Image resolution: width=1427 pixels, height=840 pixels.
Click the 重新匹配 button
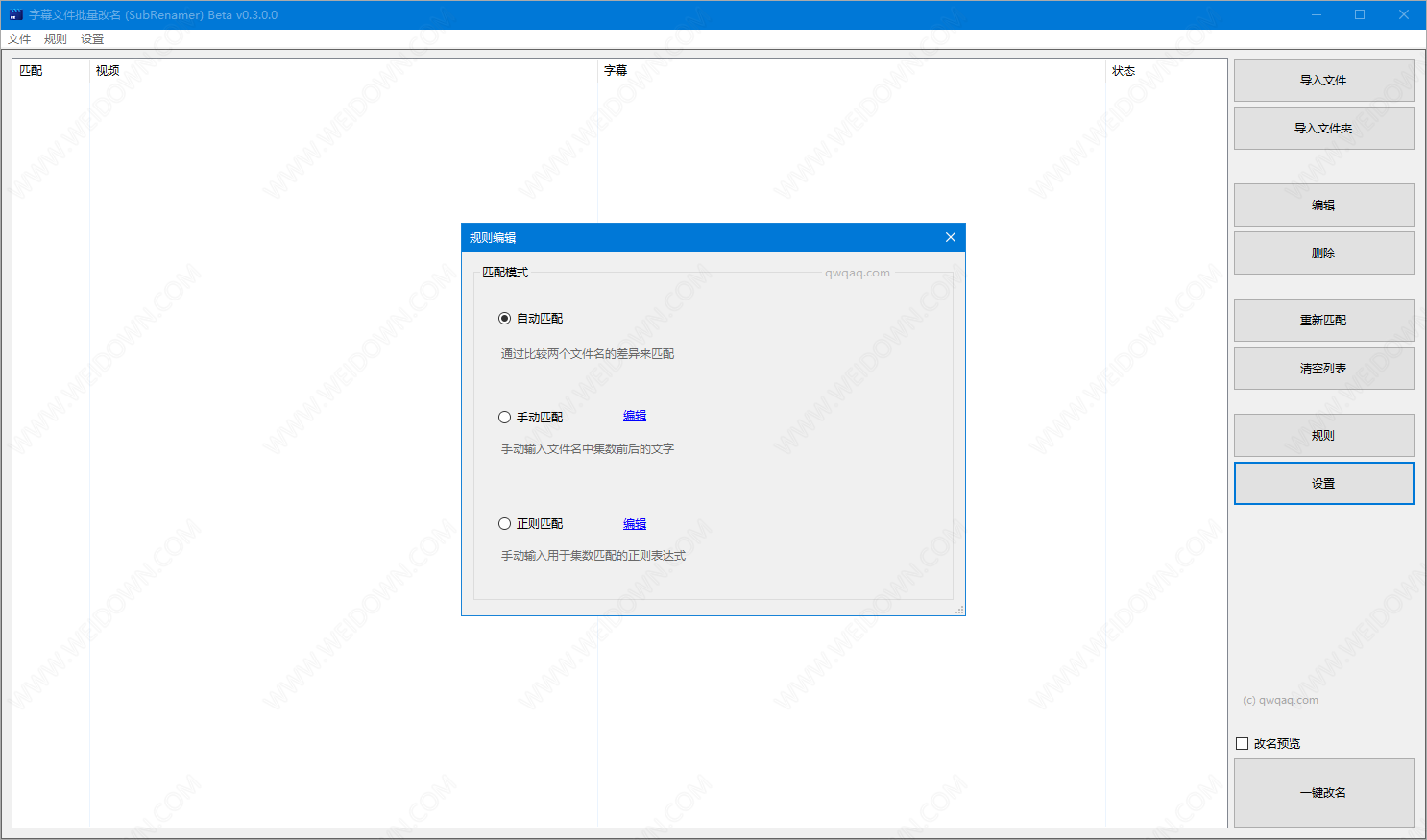pos(1323,320)
